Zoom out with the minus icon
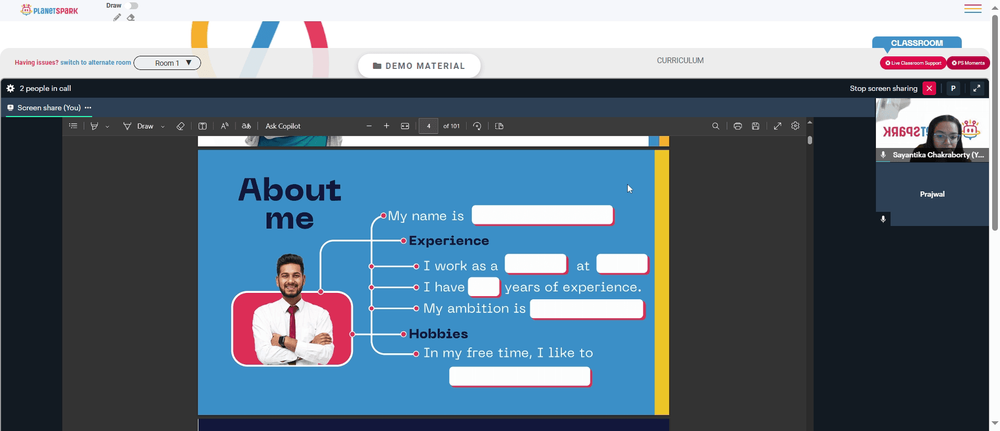This screenshot has height=431, width=1000. pyautogui.click(x=369, y=126)
